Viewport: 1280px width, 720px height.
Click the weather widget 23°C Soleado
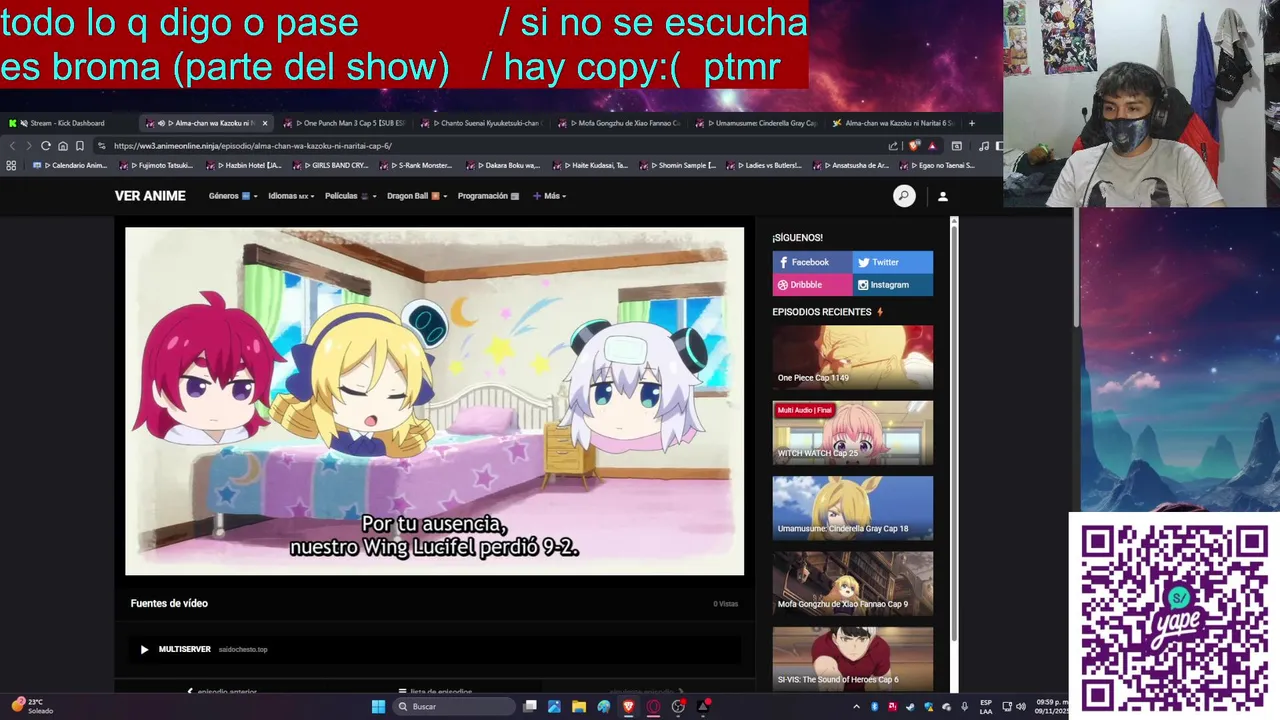pos(30,706)
